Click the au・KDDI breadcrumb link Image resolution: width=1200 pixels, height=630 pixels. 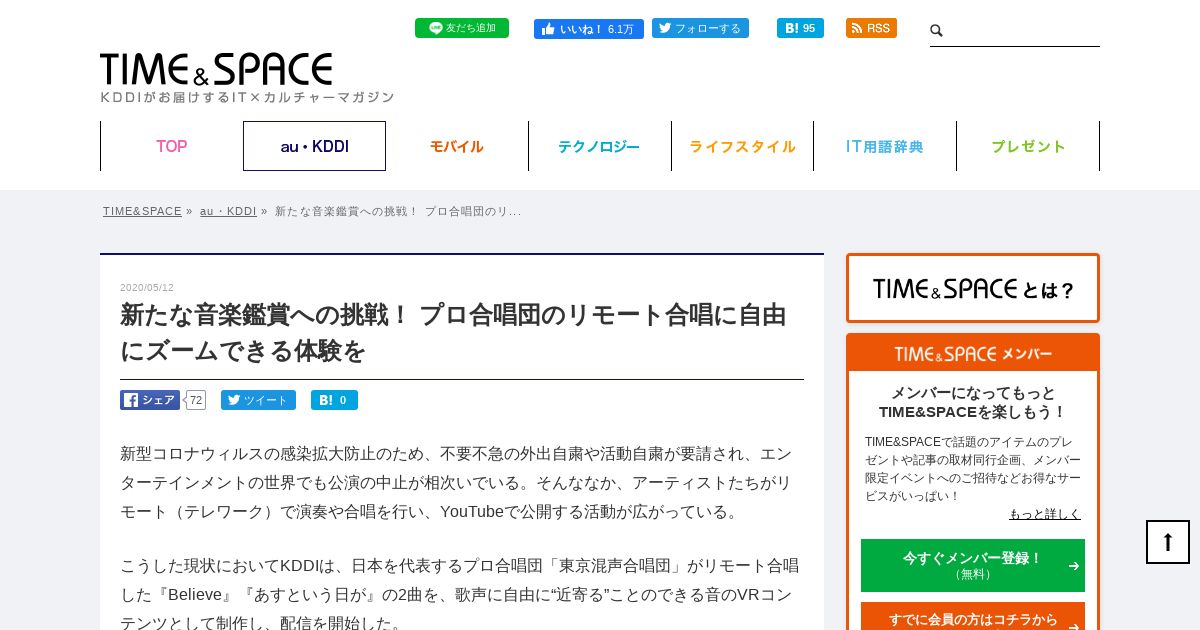pyautogui.click(x=228, y=211)
